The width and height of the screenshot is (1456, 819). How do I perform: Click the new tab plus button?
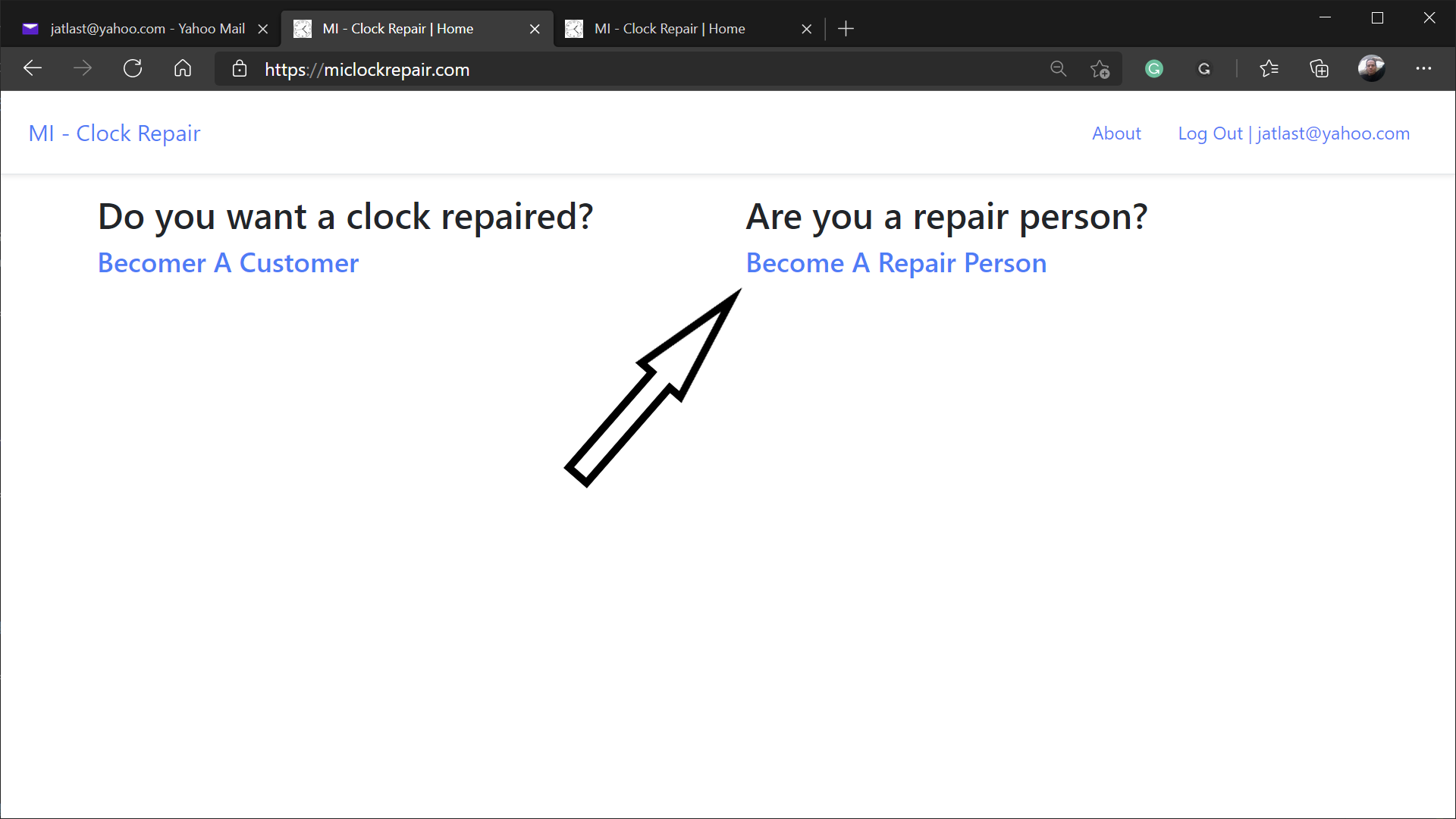pyautogui.click(x=844, y=28)
